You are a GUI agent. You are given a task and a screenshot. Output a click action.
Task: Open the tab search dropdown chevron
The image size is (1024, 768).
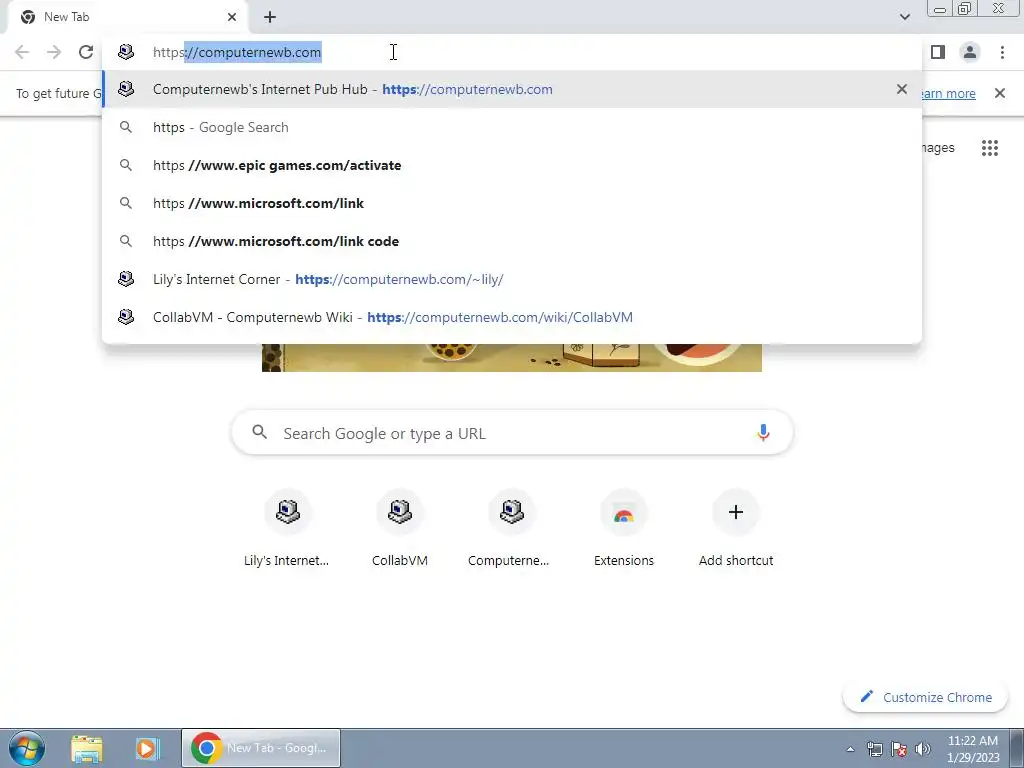pyautogui.click(x=904, y=17)
